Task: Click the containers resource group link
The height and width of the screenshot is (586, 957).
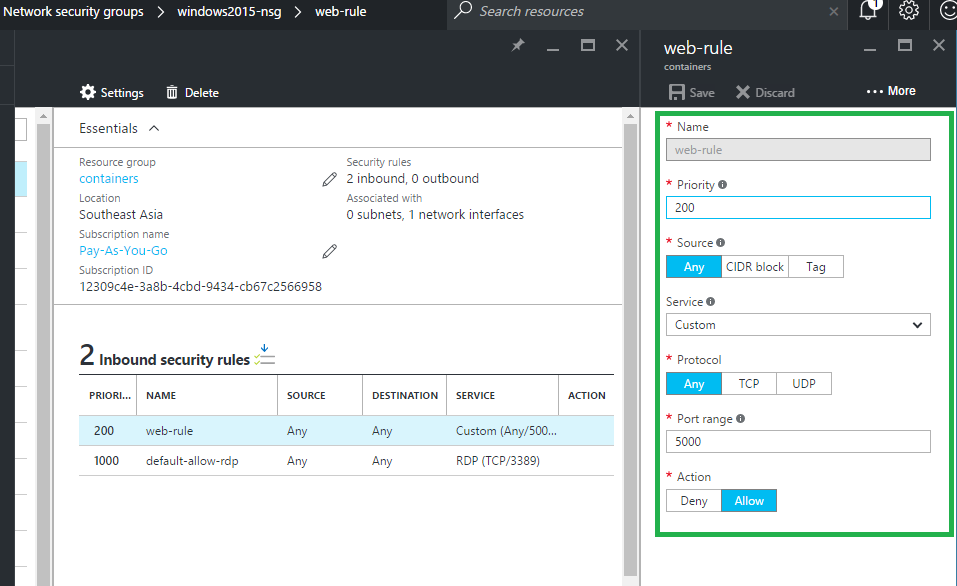Action: click(x=109, y=179)
